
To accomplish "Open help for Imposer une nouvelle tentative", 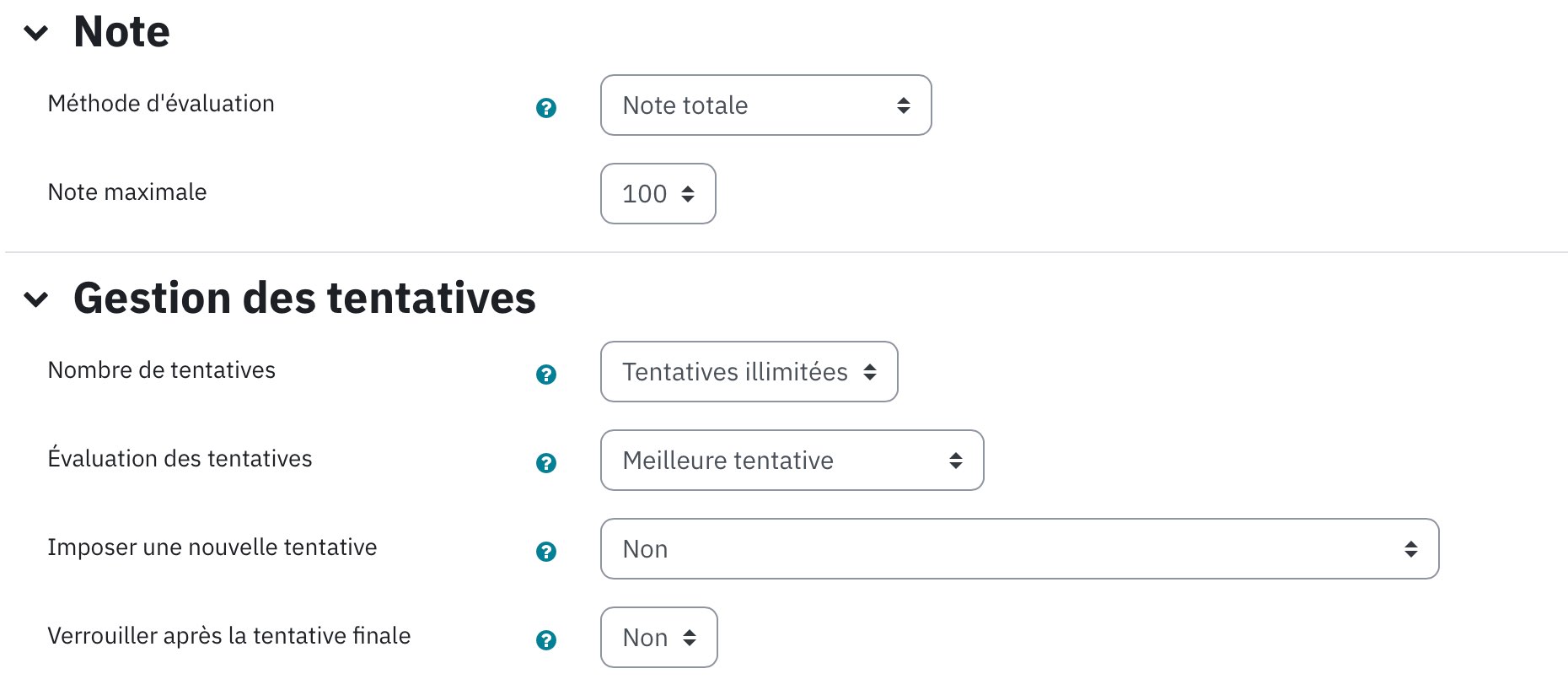I will [546, 552].
